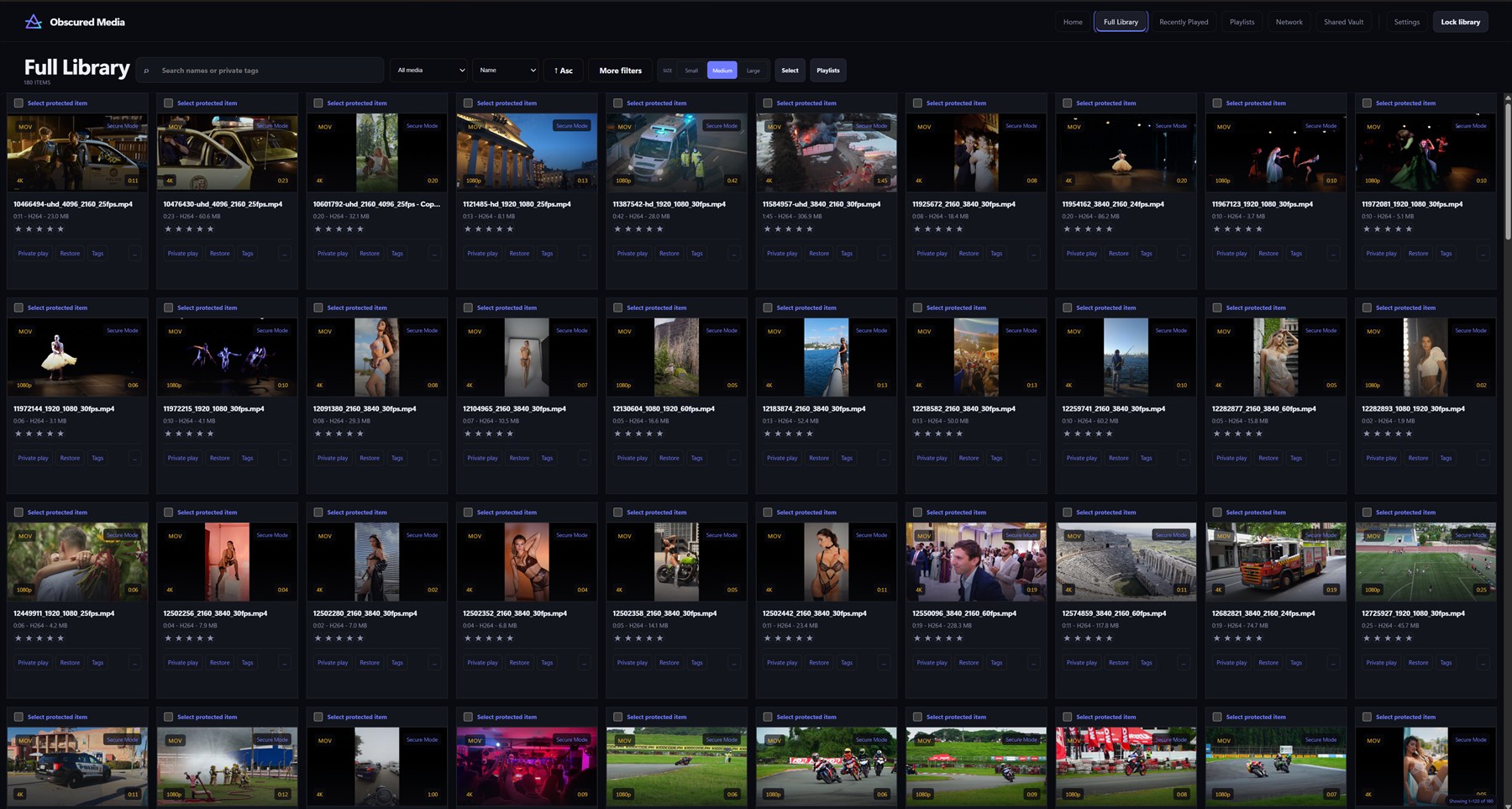Screen dimensions: 1512x809
Task: Open Tags for 12218582_2160 video
Action: (x=996, y=458)
